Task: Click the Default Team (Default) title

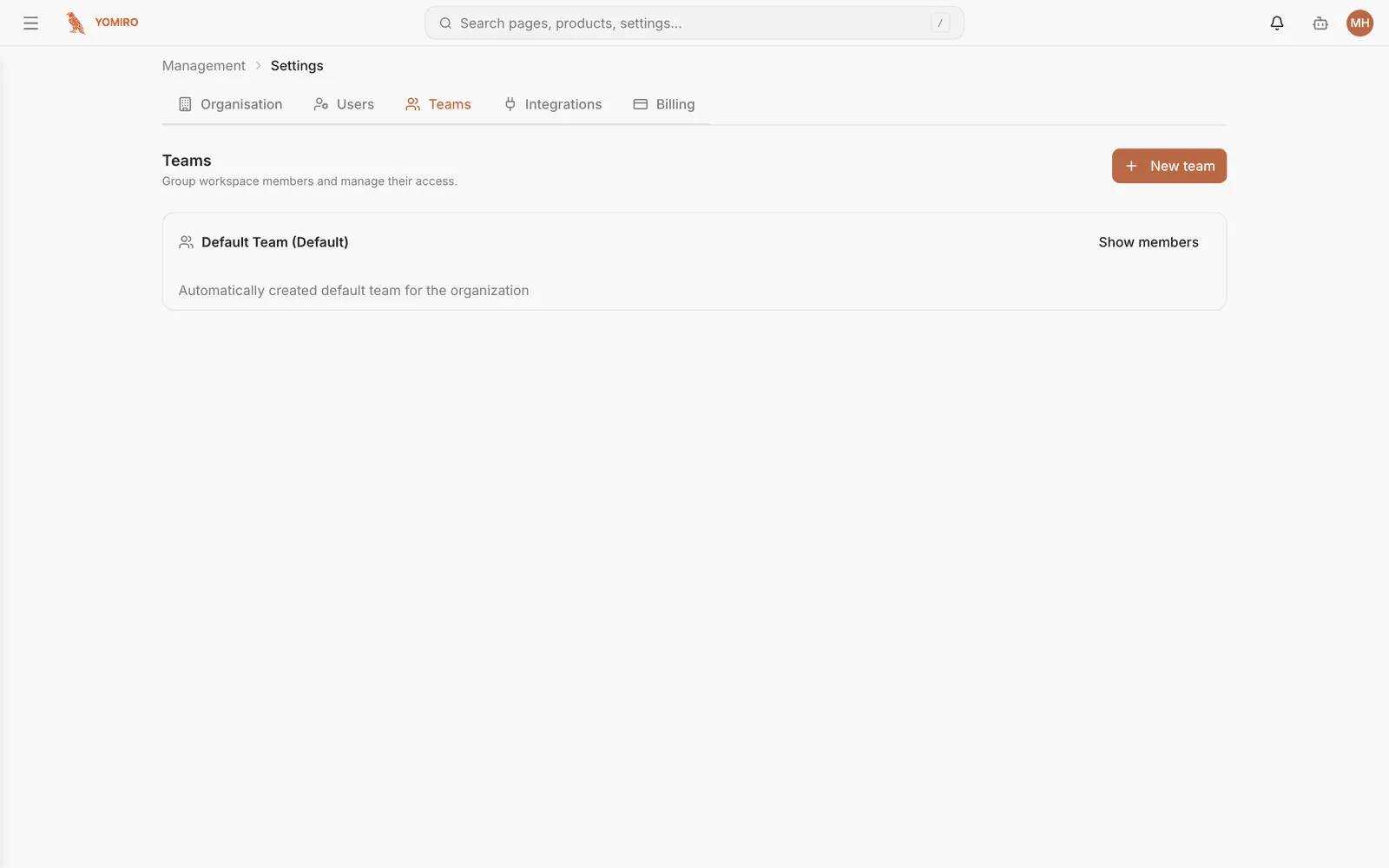Action: coord(275,242)
